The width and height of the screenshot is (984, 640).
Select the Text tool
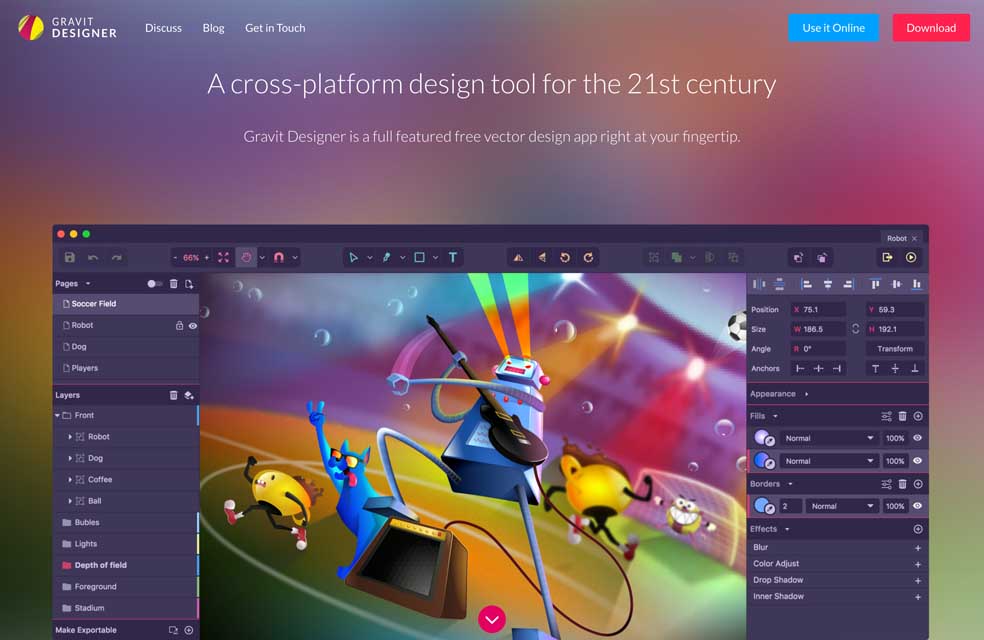pos(452,257)
